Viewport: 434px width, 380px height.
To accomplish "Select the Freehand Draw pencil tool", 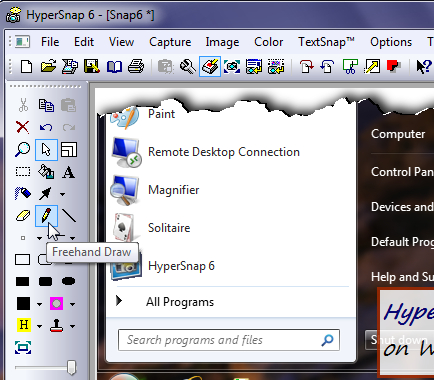I will pos(46,216).
